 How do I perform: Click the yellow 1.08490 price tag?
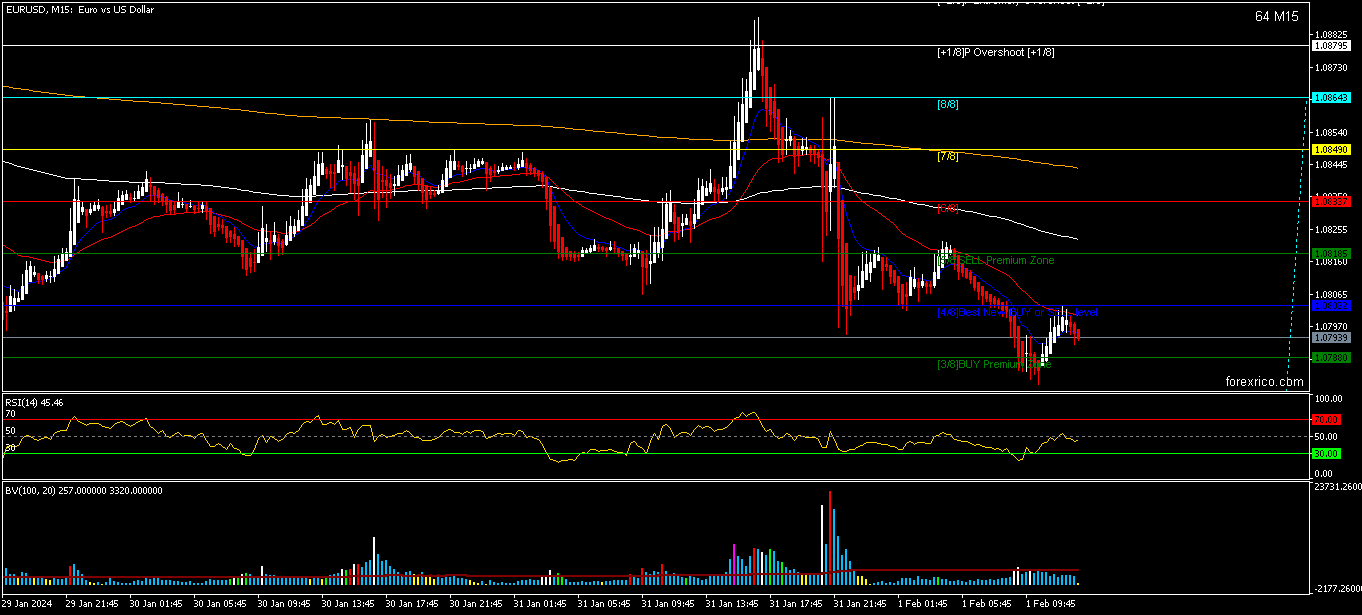(1333, 150)
